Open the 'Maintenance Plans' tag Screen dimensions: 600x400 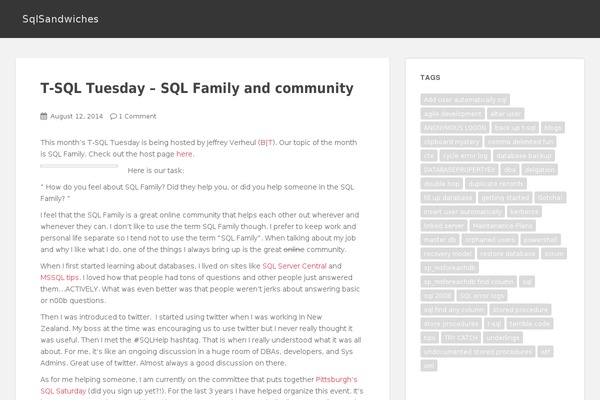pos(502,226)
